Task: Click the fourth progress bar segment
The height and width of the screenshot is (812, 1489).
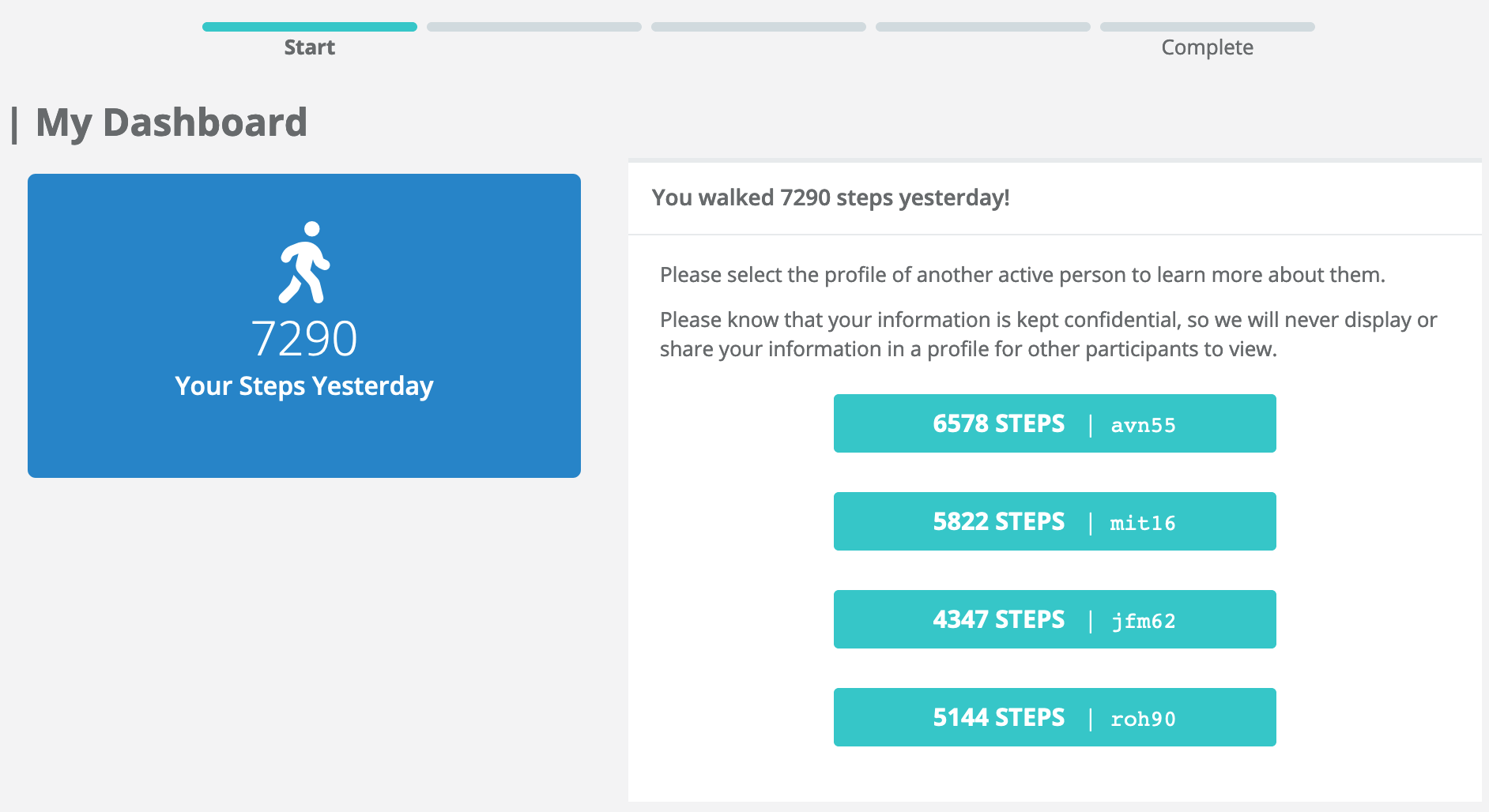Action: 982,27
